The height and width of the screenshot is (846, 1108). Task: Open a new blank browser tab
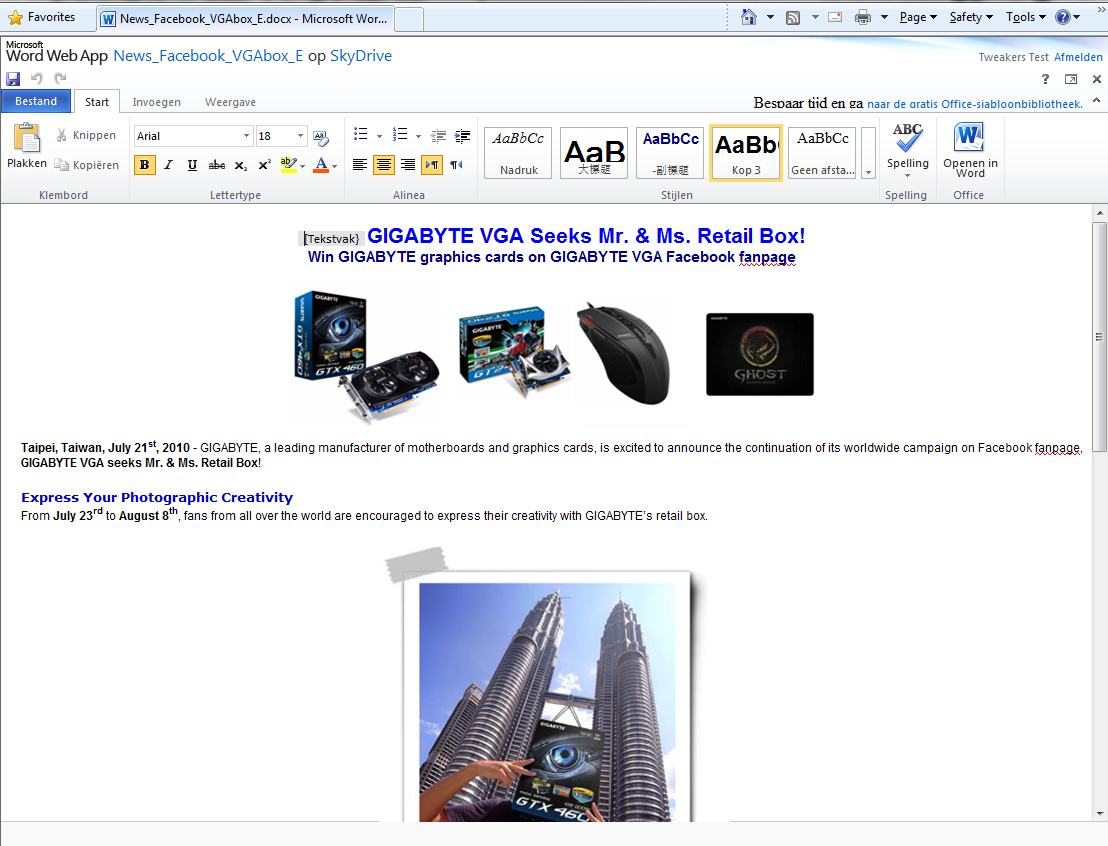coord(408,19)
